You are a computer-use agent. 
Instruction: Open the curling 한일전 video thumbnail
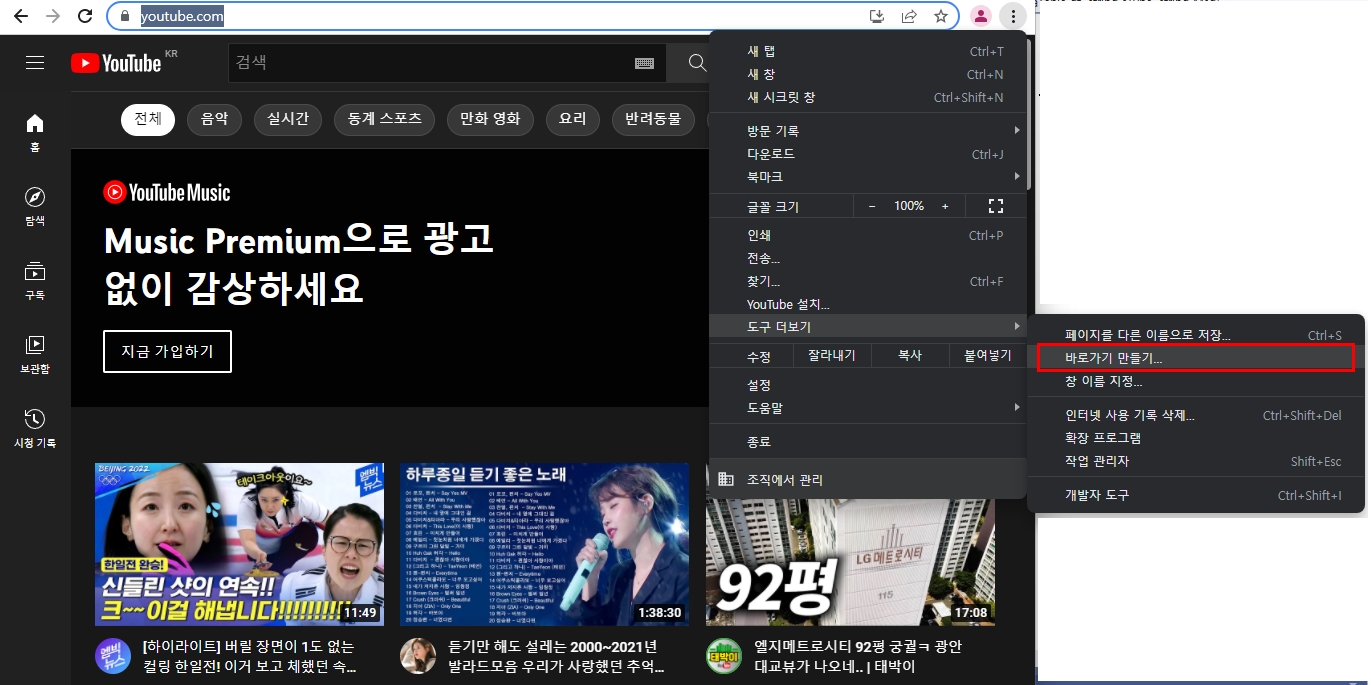pyautogui.click(x=239, y=544)
